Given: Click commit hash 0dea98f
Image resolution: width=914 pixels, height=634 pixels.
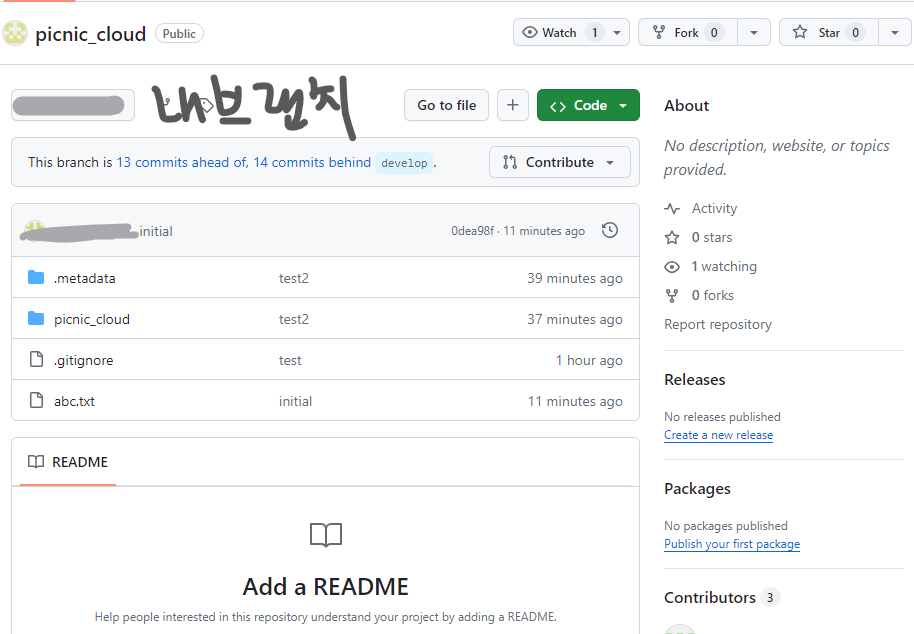Looking at the screenshot, I should (x=473, y=231).
